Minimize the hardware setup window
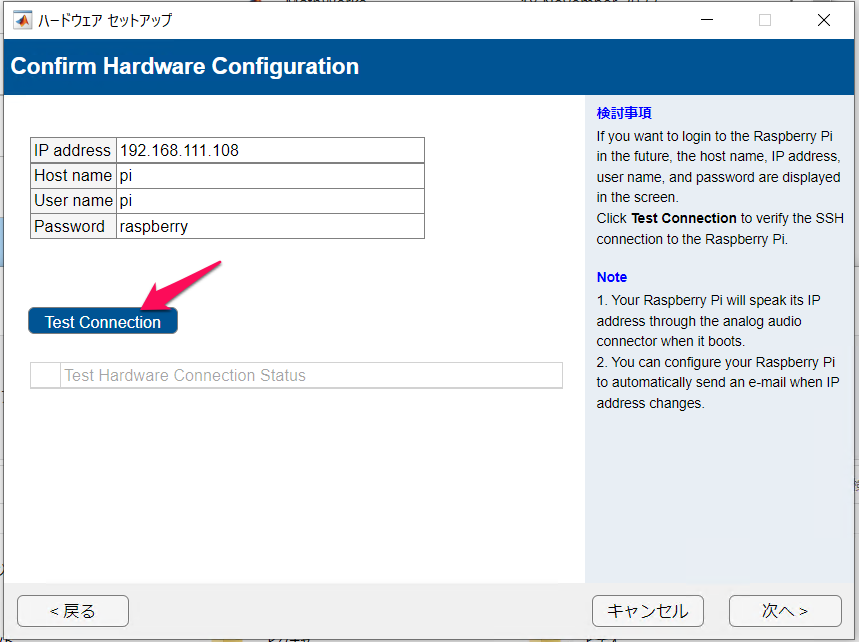 point(706,20)
